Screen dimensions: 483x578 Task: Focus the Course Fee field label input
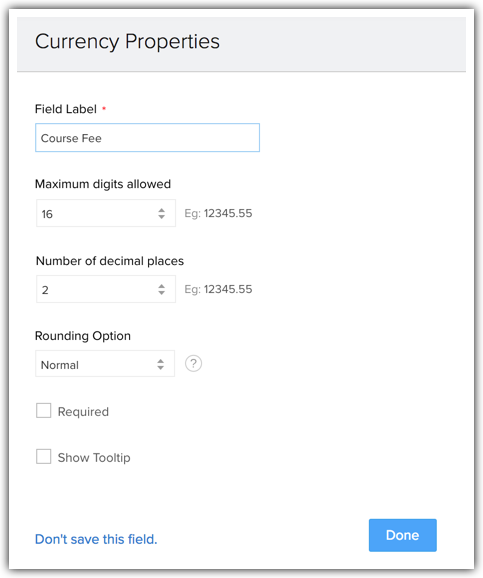(147, 137)
